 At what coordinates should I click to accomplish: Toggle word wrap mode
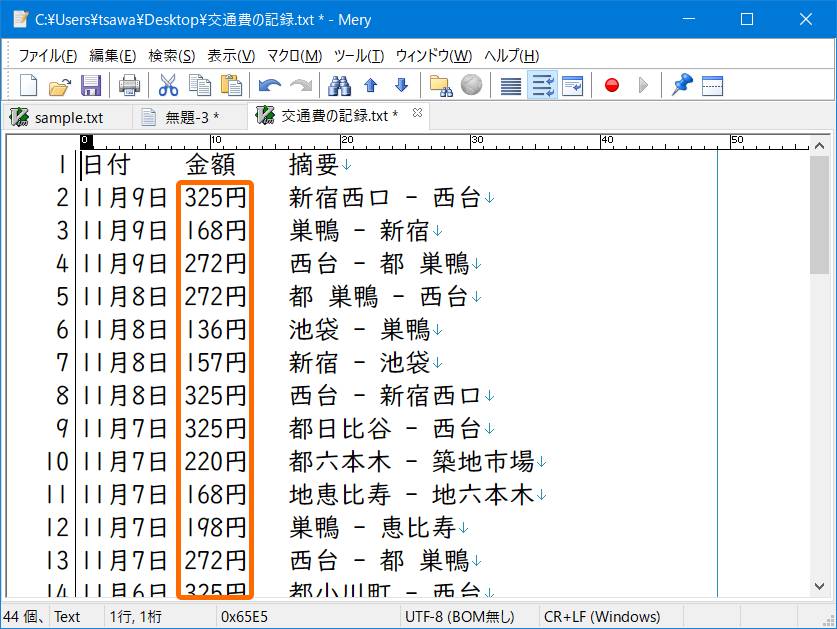click(x=541, y=86)
